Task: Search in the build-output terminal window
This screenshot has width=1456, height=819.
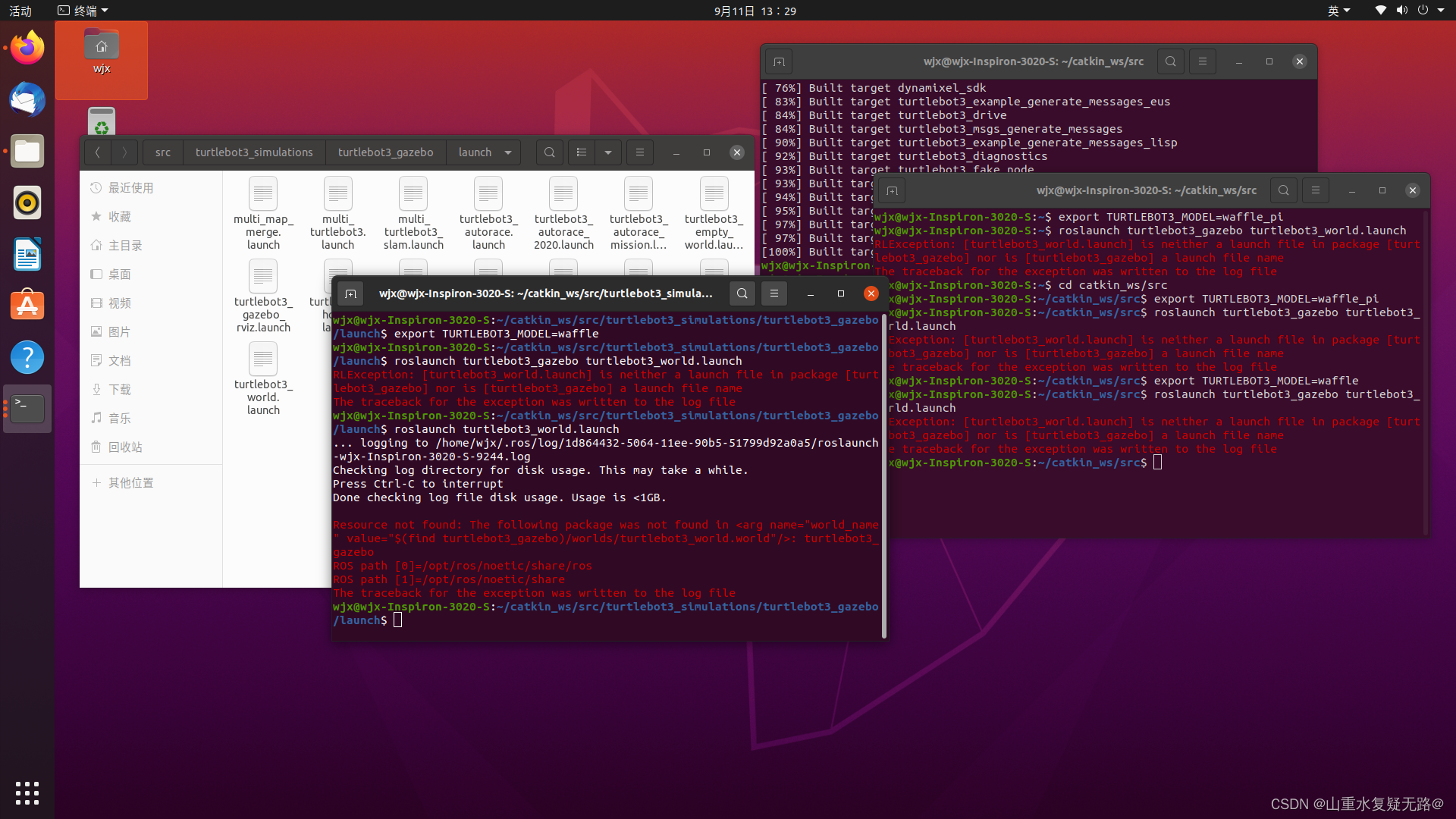Action: point(1171,61)
